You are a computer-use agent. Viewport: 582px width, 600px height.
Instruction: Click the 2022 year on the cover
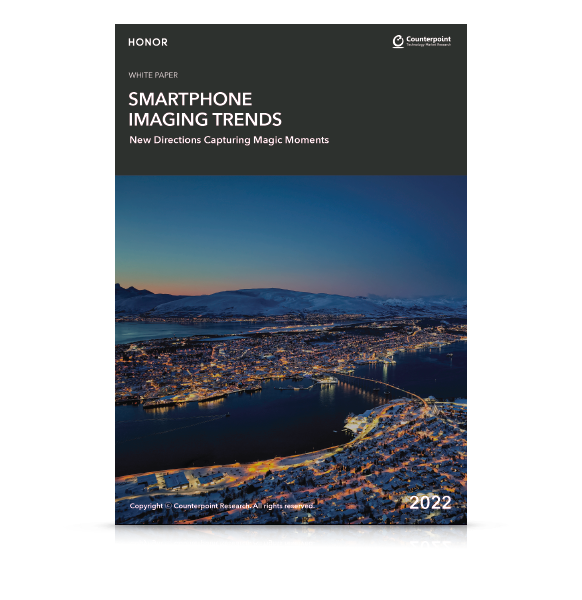pos(430,503)
